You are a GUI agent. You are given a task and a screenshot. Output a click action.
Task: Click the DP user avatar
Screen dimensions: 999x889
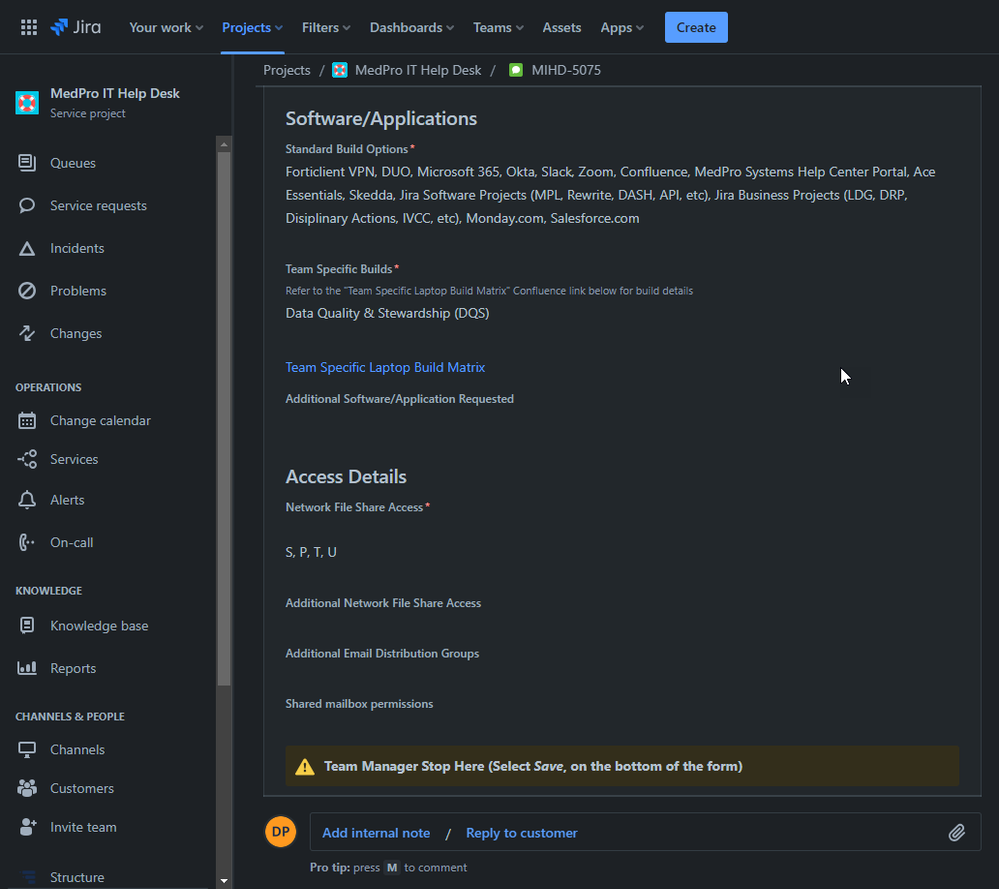[280, 832]
